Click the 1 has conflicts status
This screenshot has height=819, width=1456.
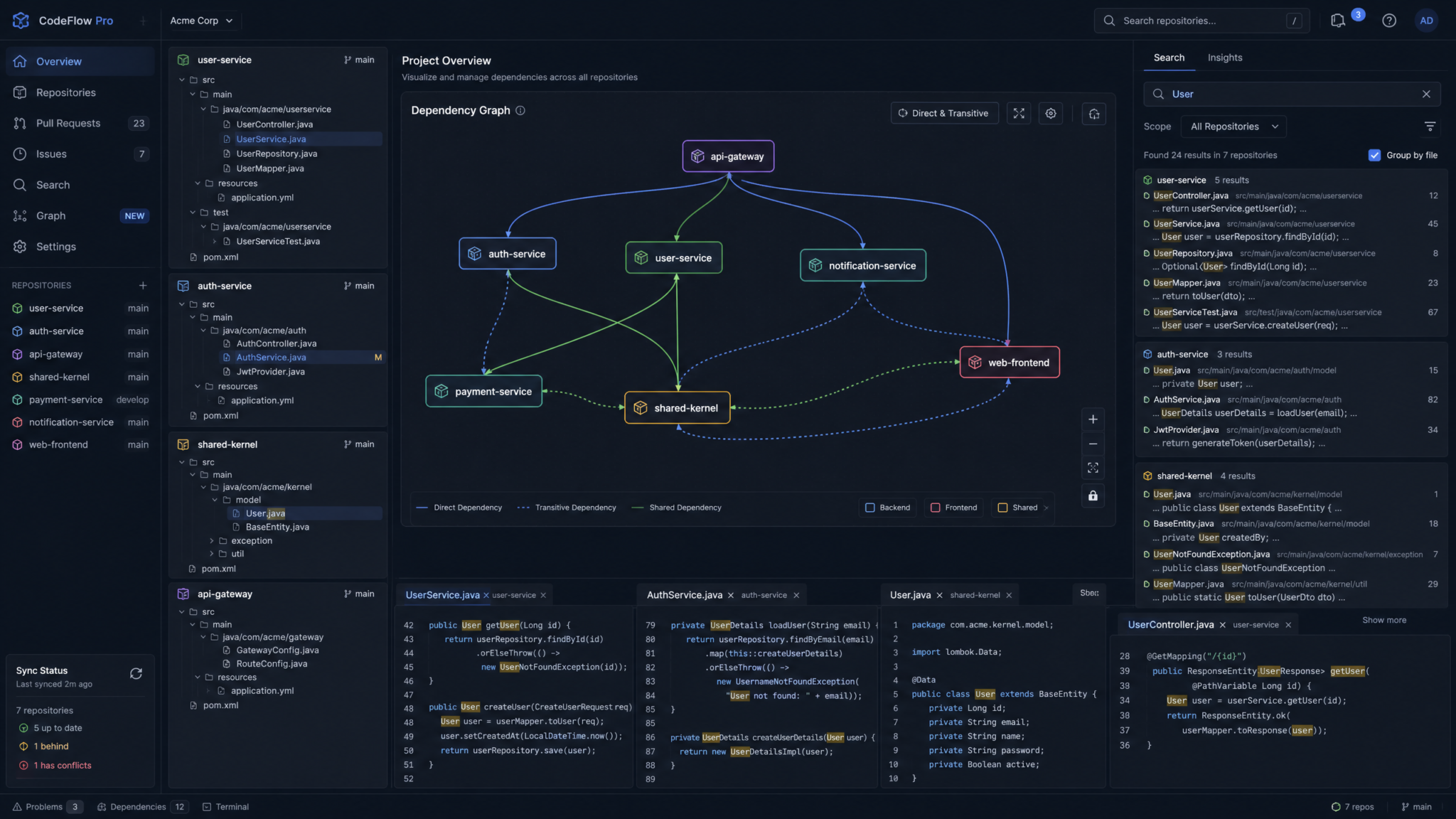(x=55, y=766)
